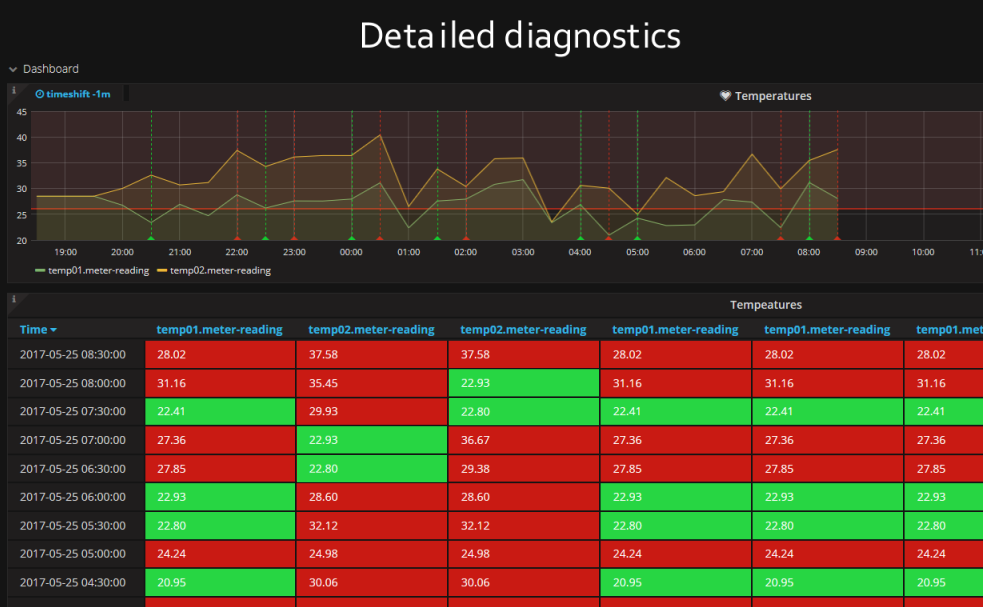983x607 pixels.
Task: Click the green temp01 legend color line
Action: [x=40, y=270]
